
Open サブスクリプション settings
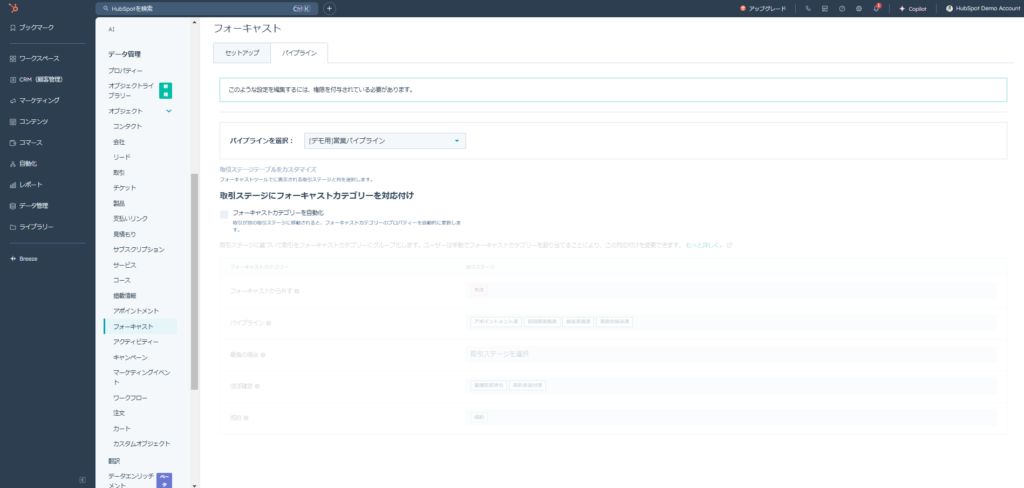[x=138, y=250]
